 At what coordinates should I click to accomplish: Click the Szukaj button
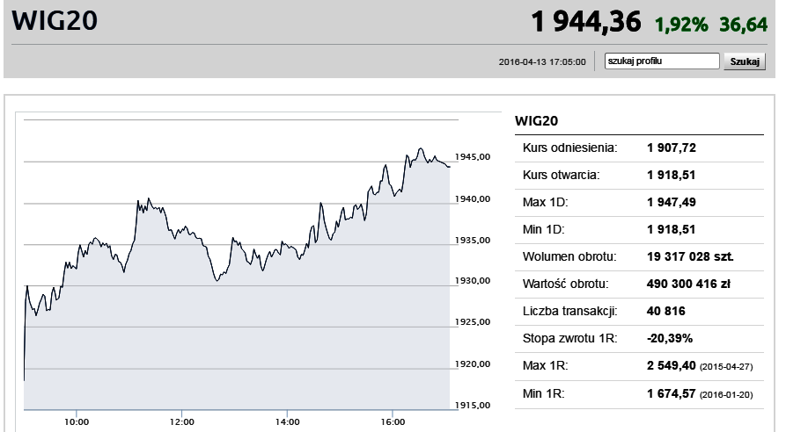(744, 62)
